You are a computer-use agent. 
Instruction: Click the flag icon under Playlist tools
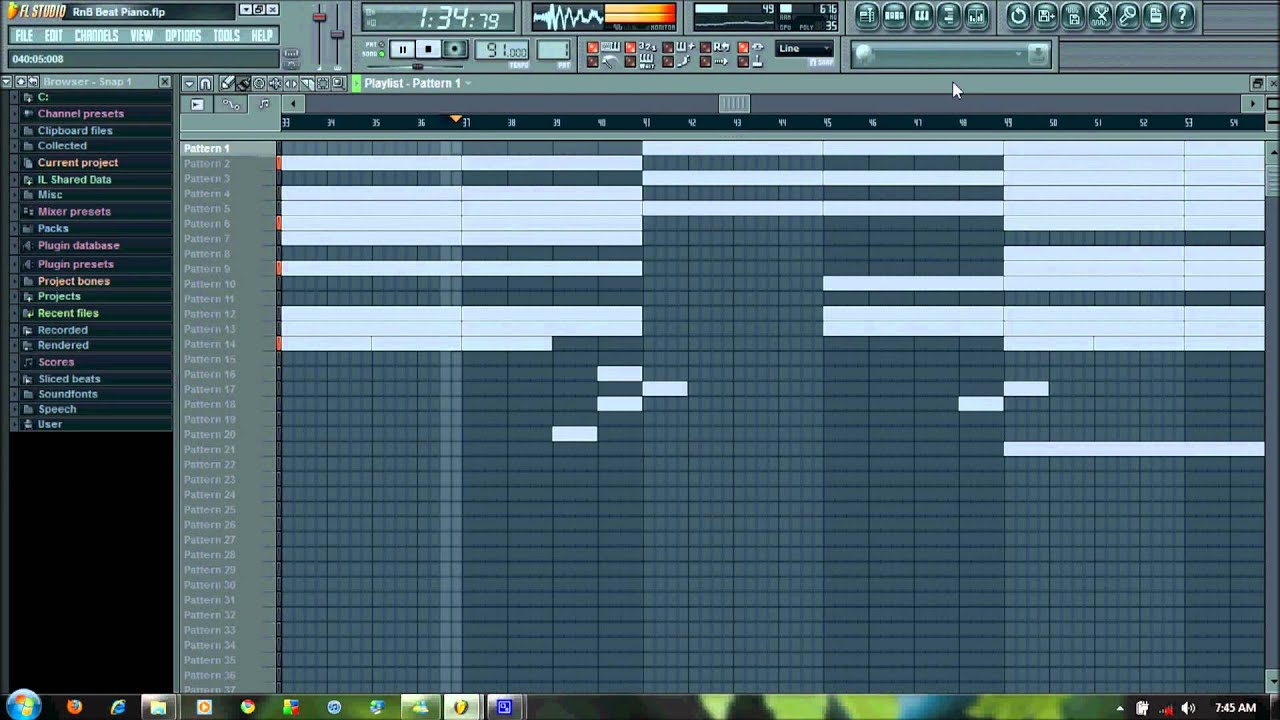click(x=197, y=104)
